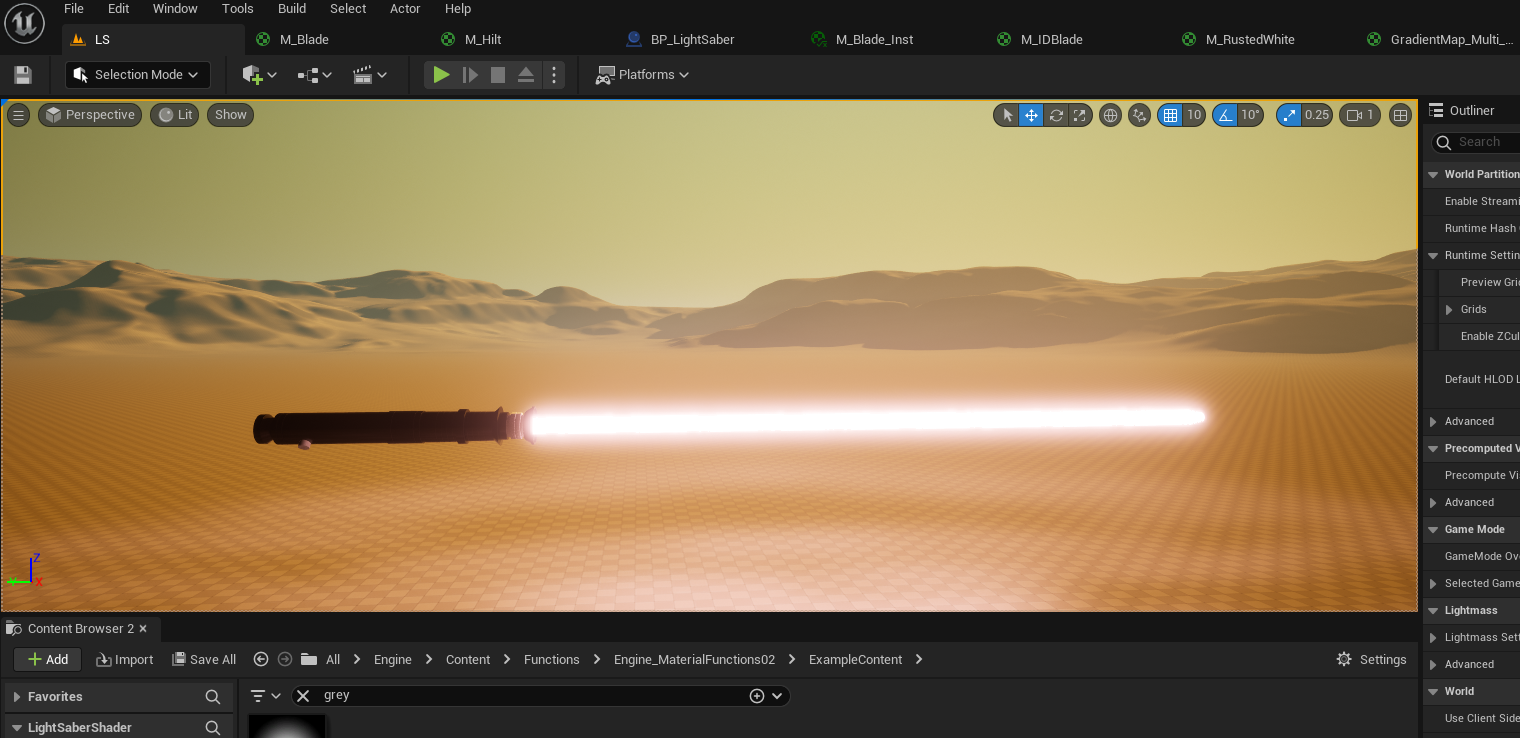Viewport: 1520px width, 738px height.
Task: Save search as collection plus icon
Action: (x=757, y=696)
